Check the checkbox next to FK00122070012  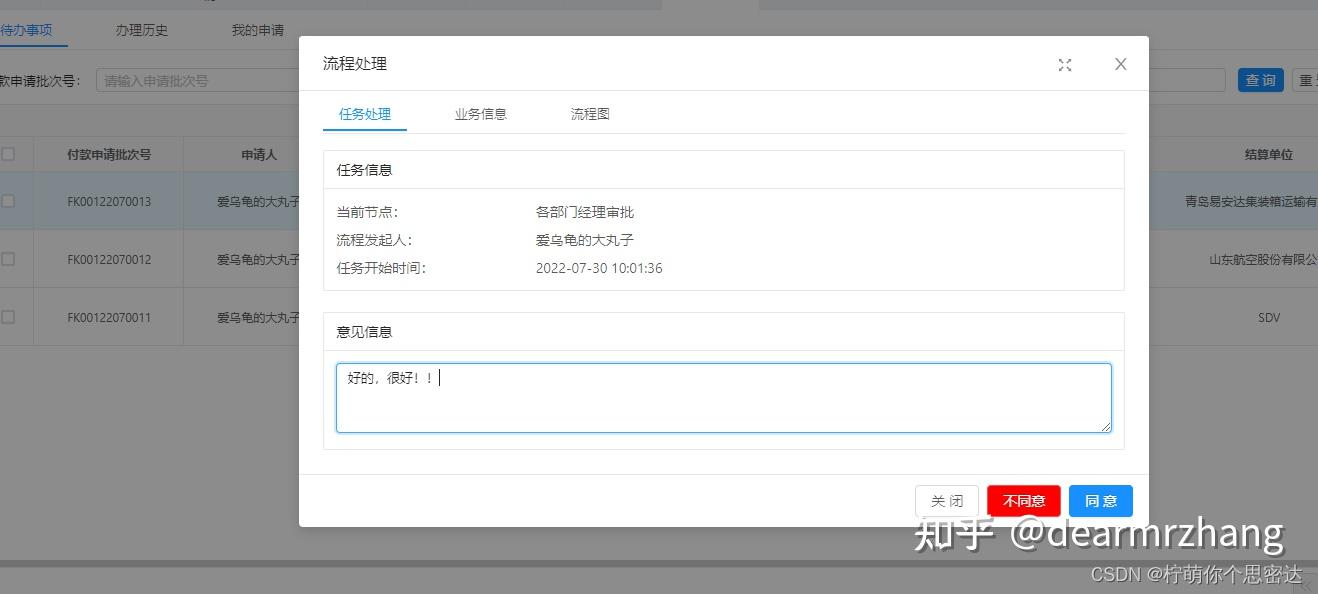pyautogui.click(x=8, y=258)
